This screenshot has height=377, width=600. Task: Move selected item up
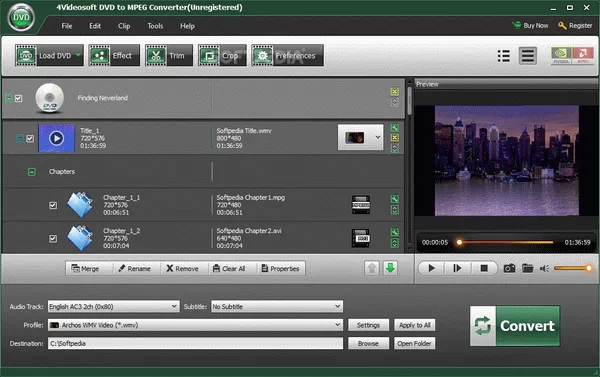[x=372, y=268]
